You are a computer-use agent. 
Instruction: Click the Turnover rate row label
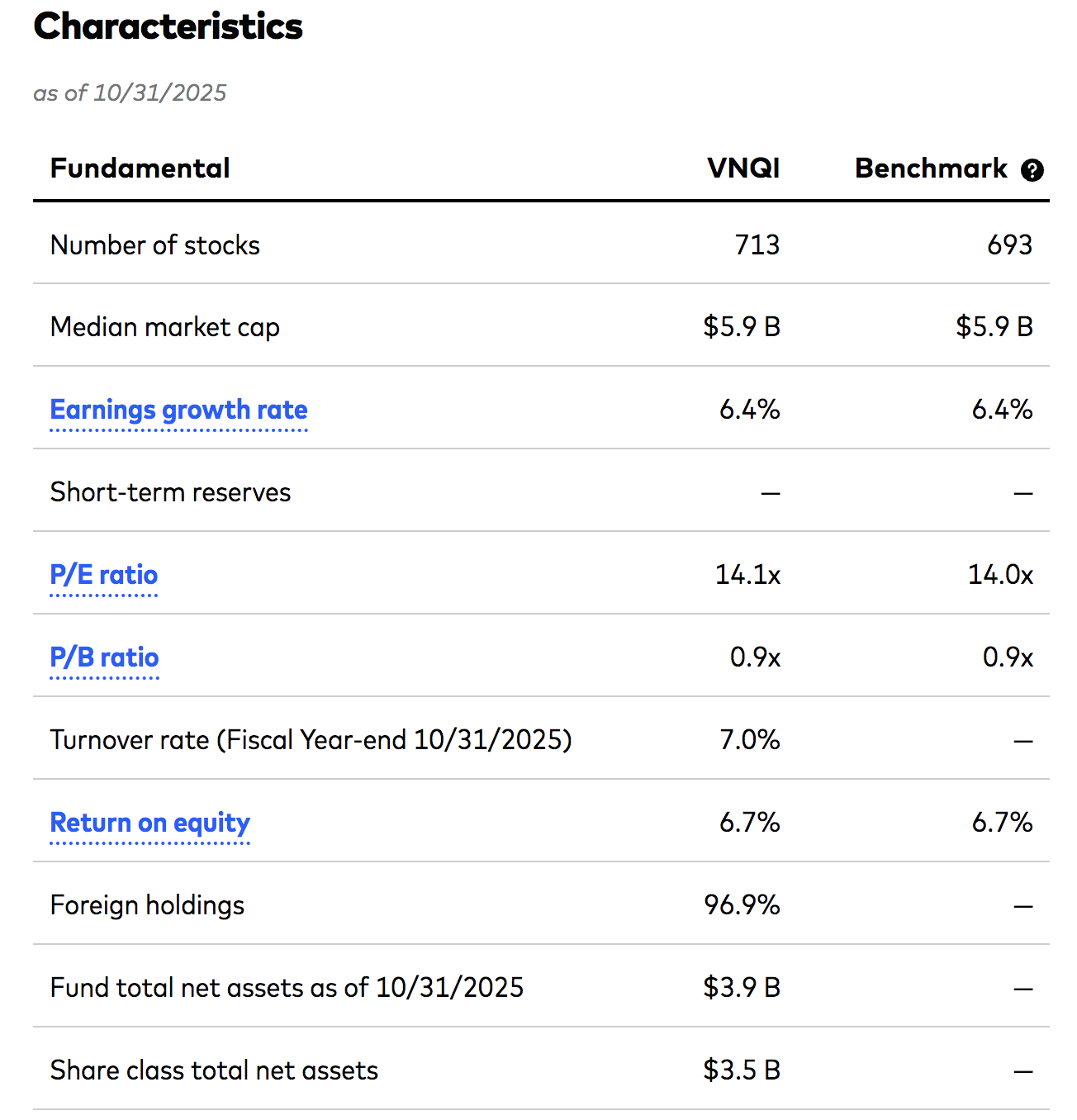coord(311,740)
